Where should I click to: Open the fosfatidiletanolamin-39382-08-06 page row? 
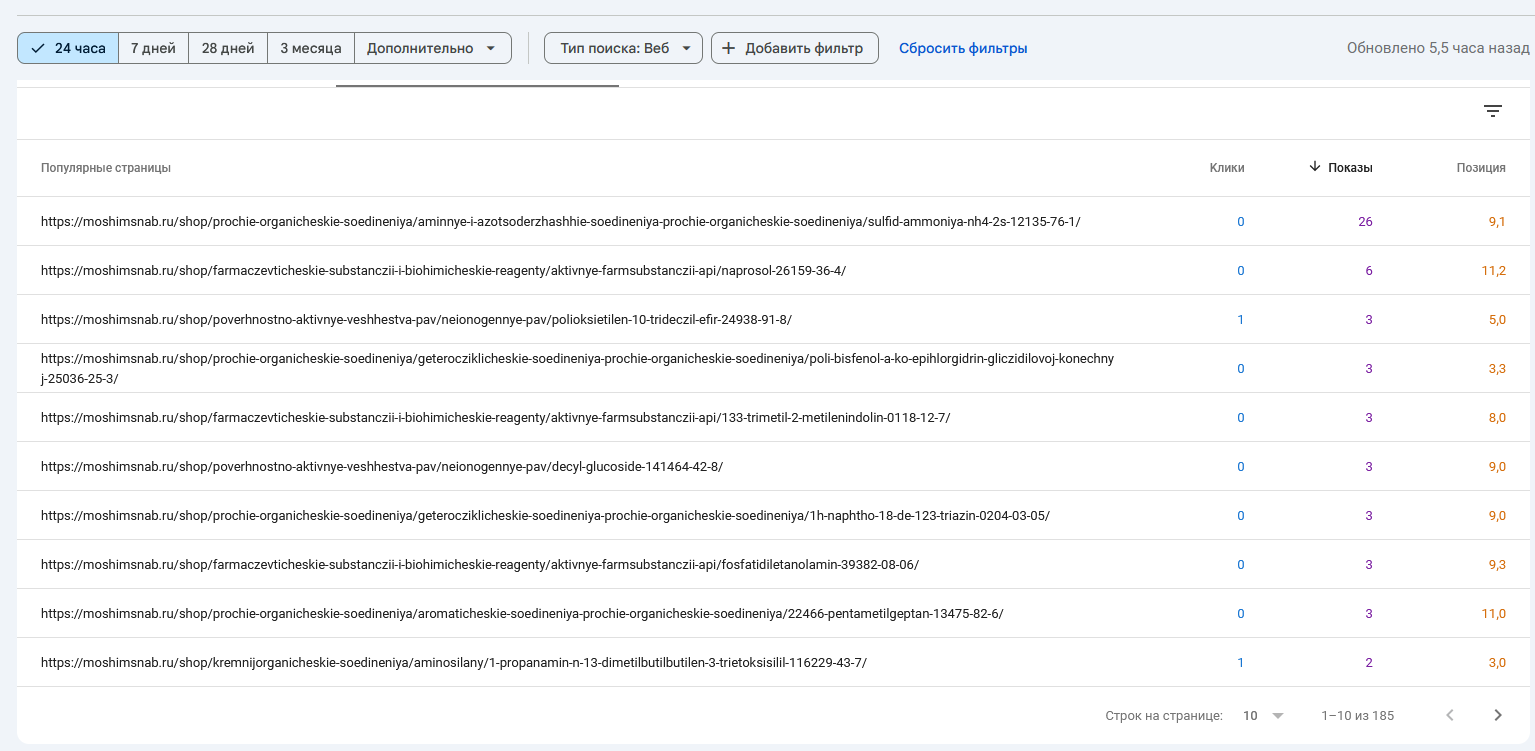pyautogui.click(x=479, y=564)
